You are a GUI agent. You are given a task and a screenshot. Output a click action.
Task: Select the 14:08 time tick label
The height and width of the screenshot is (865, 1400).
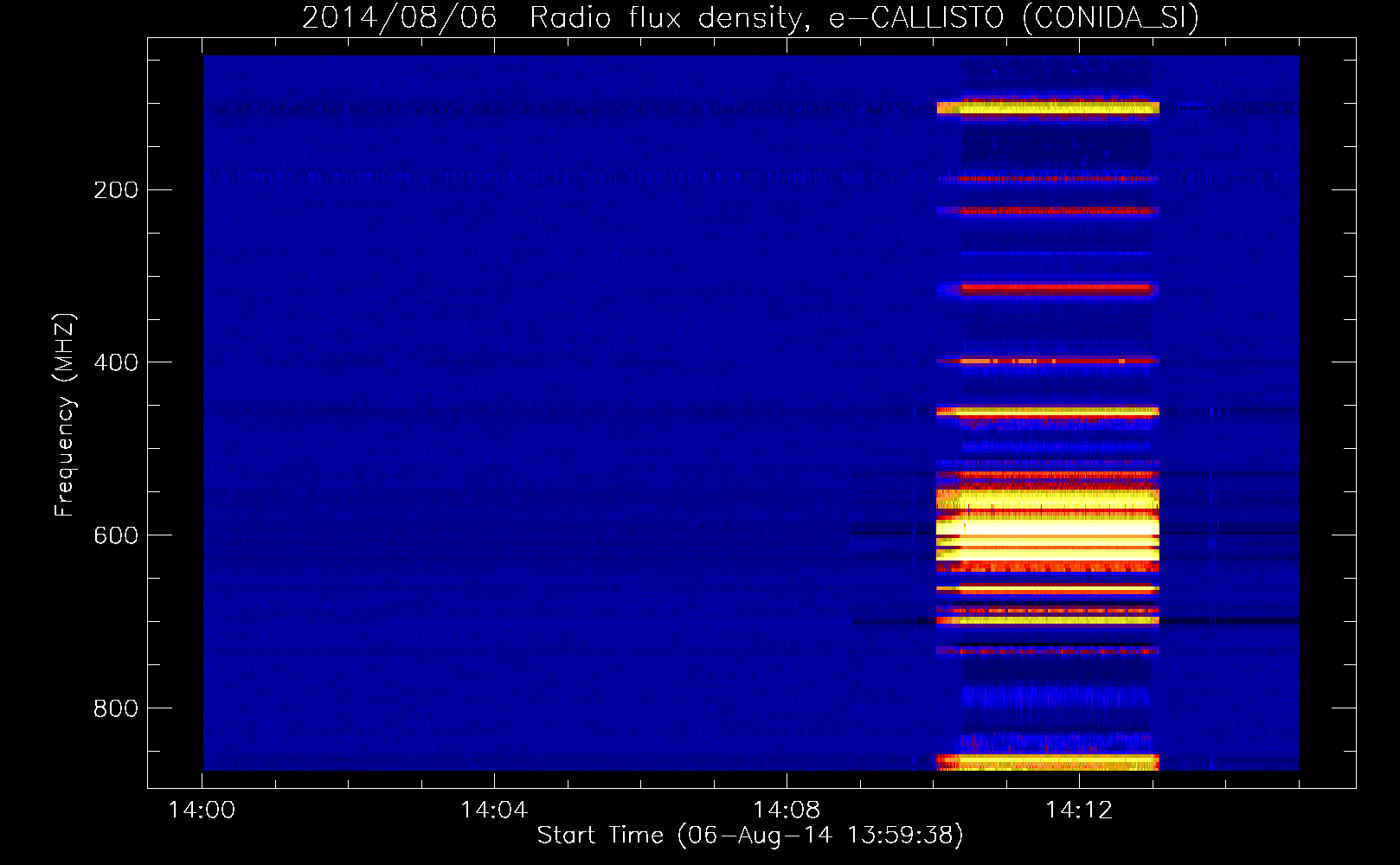tap(787, 811)
